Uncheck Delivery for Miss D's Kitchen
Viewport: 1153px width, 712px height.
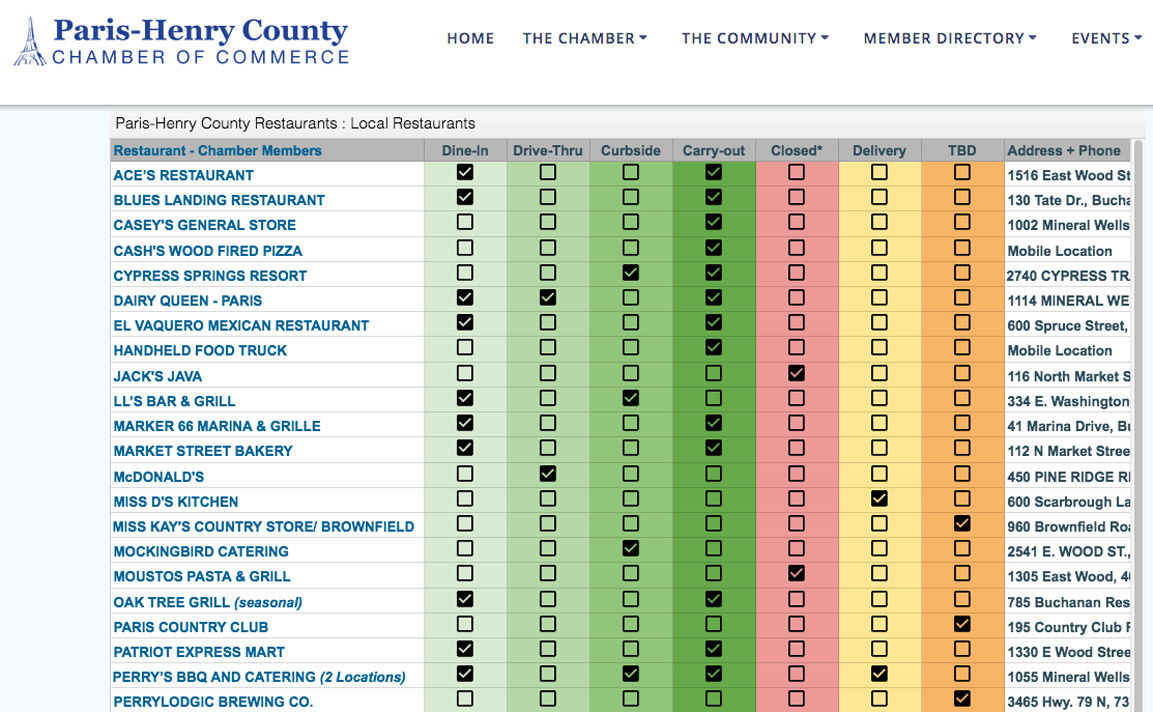[879, 499]
